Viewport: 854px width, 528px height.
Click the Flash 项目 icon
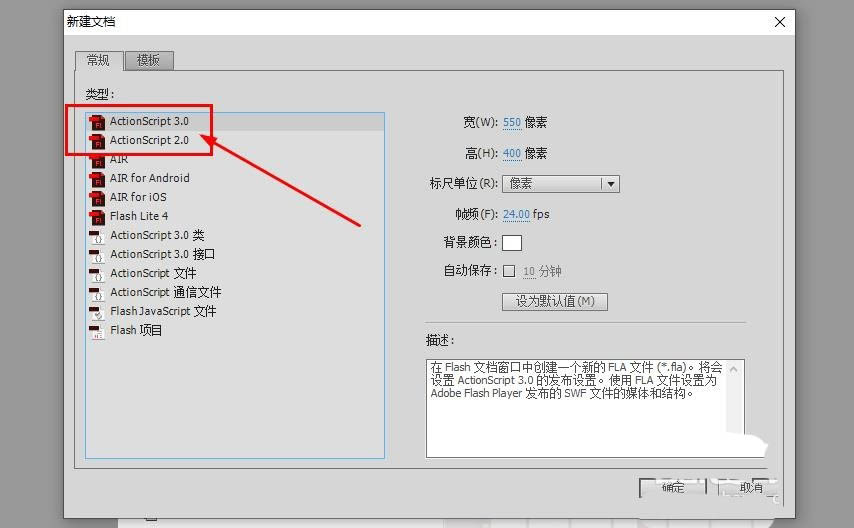[x=97, y=331]
